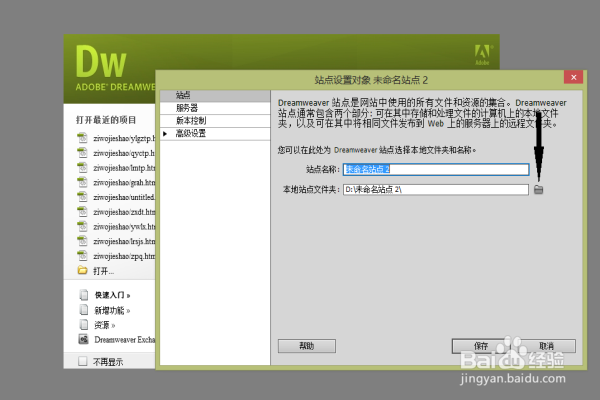Click the document icon beside 新增功能
Image resolution: width=600 pixels, height=400 pixels.
pyautogui.click(x=83, y=310)
